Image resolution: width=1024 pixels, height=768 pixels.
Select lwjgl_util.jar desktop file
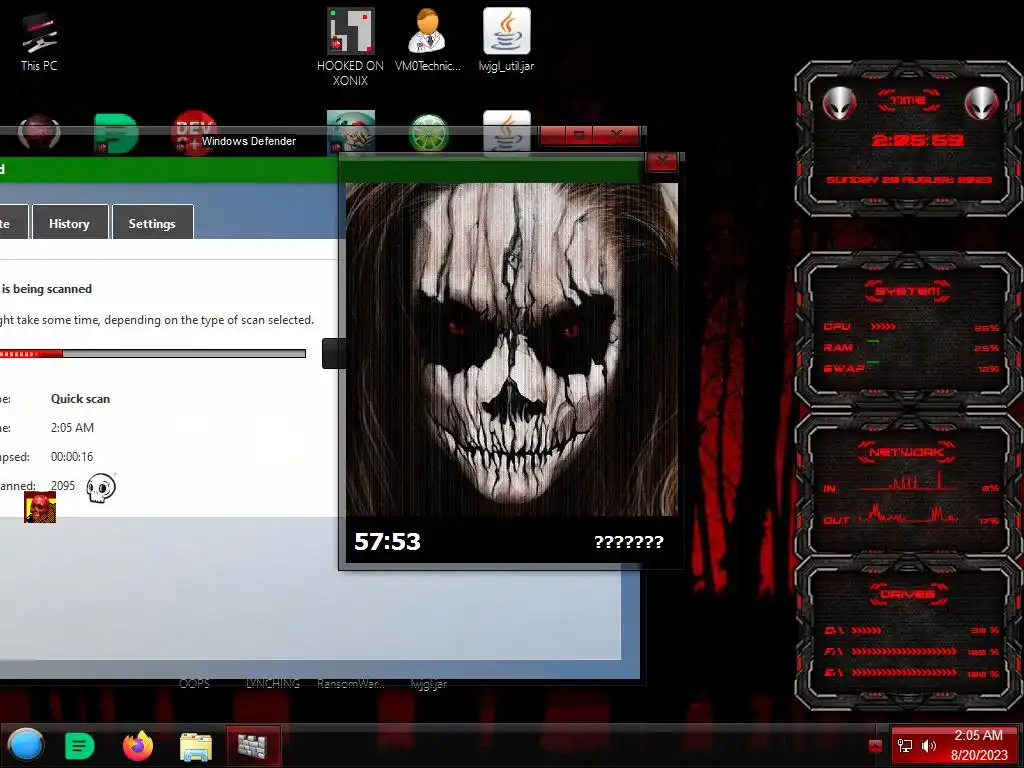click(x=507, y=39)
